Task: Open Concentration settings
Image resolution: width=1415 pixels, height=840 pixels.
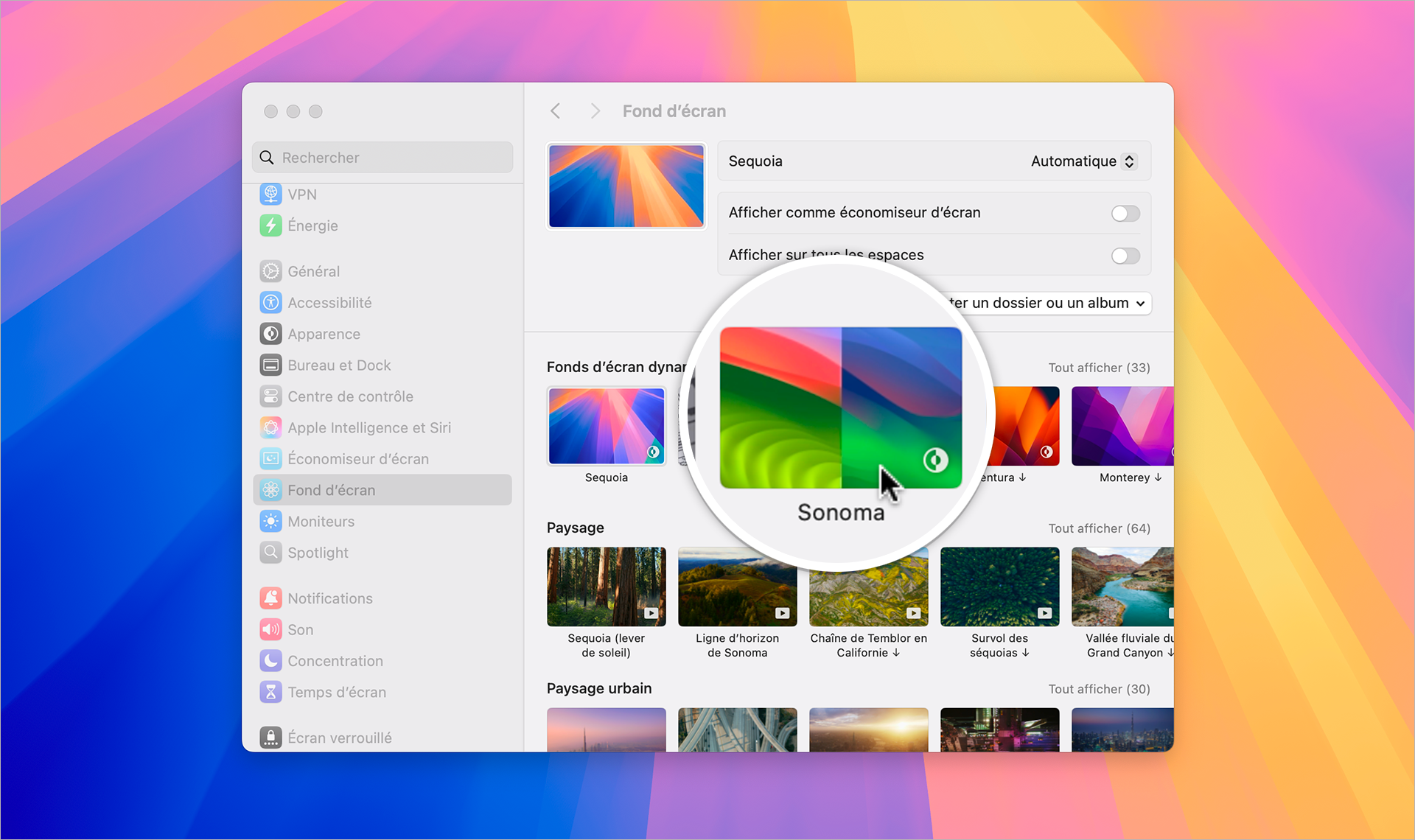Action: click(335, 660)
